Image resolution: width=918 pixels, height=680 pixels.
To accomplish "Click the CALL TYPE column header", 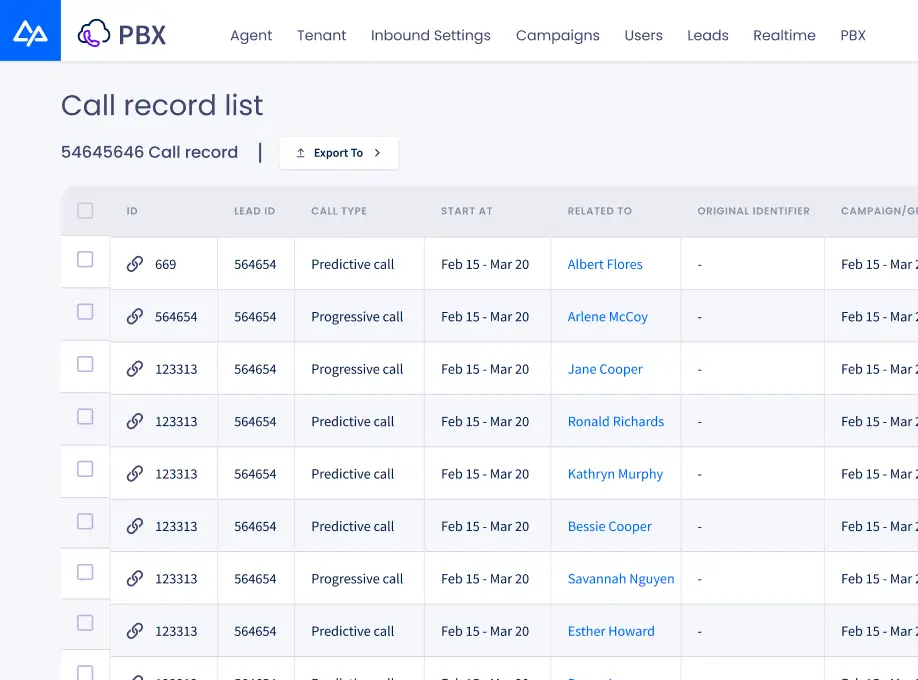I will (339, 211).
